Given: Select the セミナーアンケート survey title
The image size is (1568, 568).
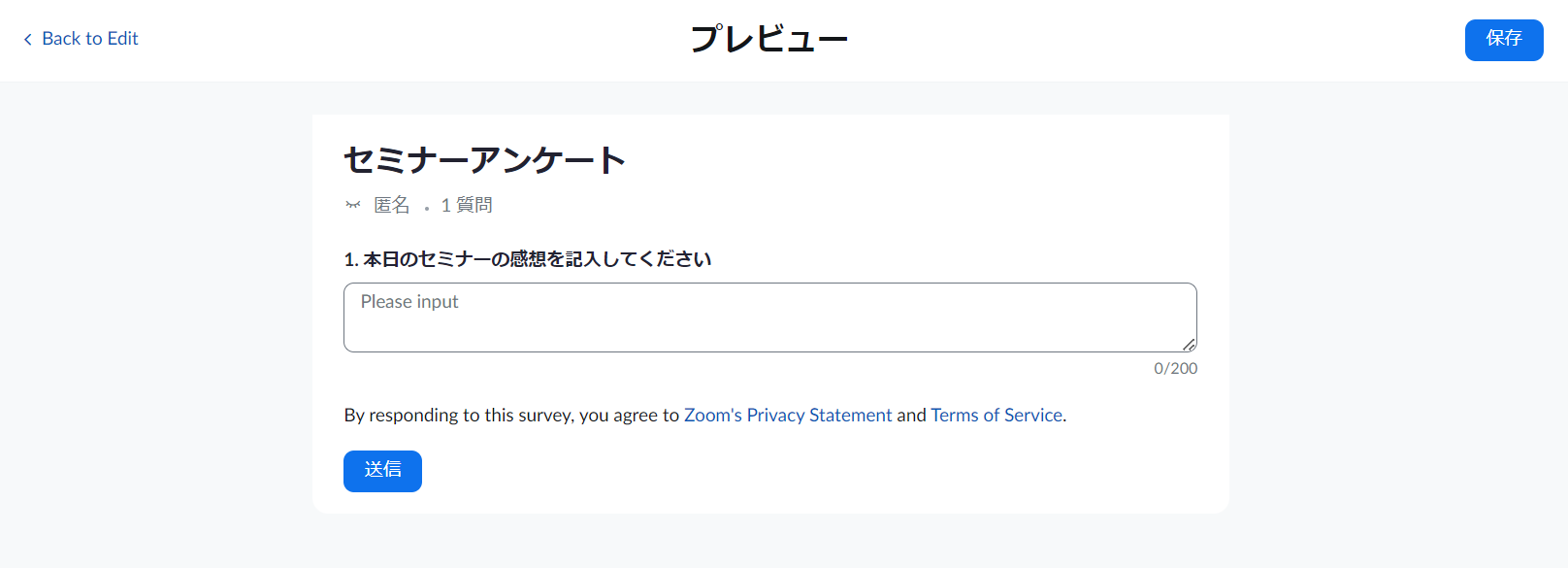Looking at the screenshot, I should pyautogui.click(x=485, y=160).
